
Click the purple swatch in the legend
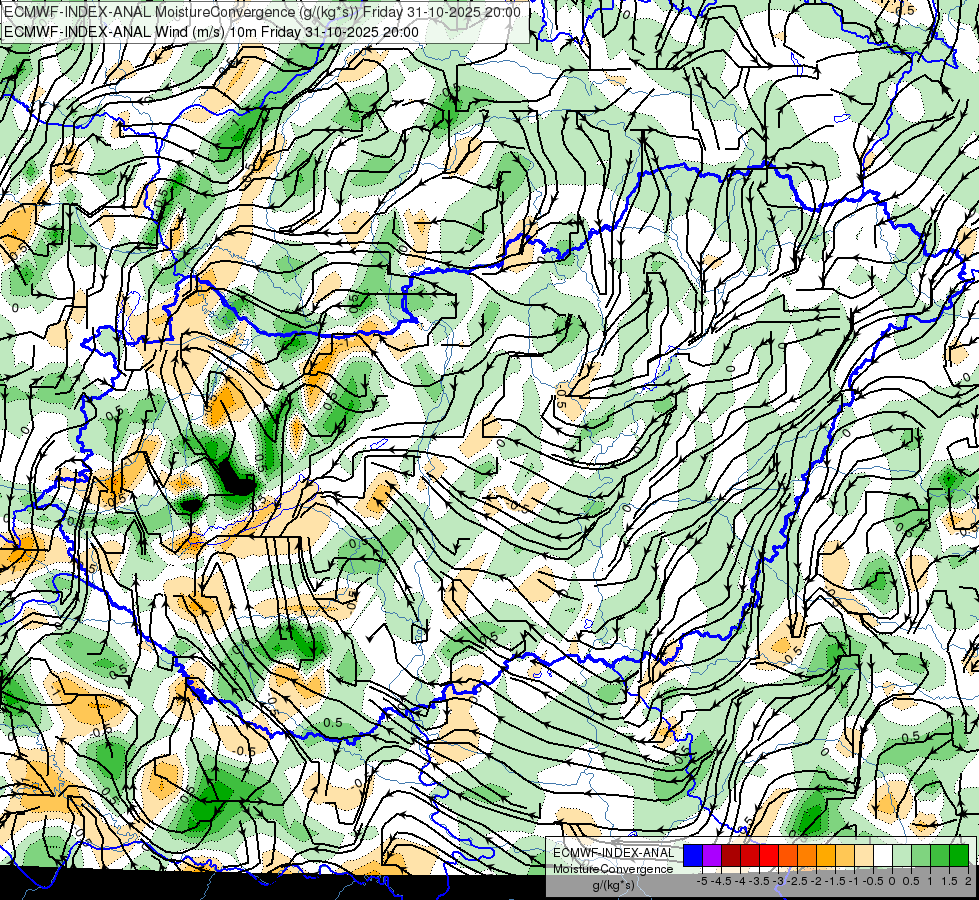[712, 855]
